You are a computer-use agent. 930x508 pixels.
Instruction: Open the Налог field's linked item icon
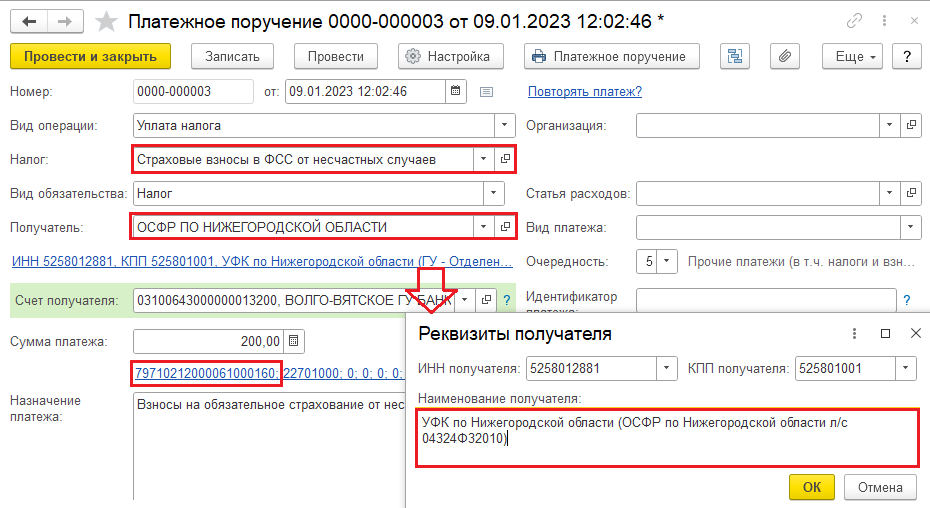click(505, 159)
